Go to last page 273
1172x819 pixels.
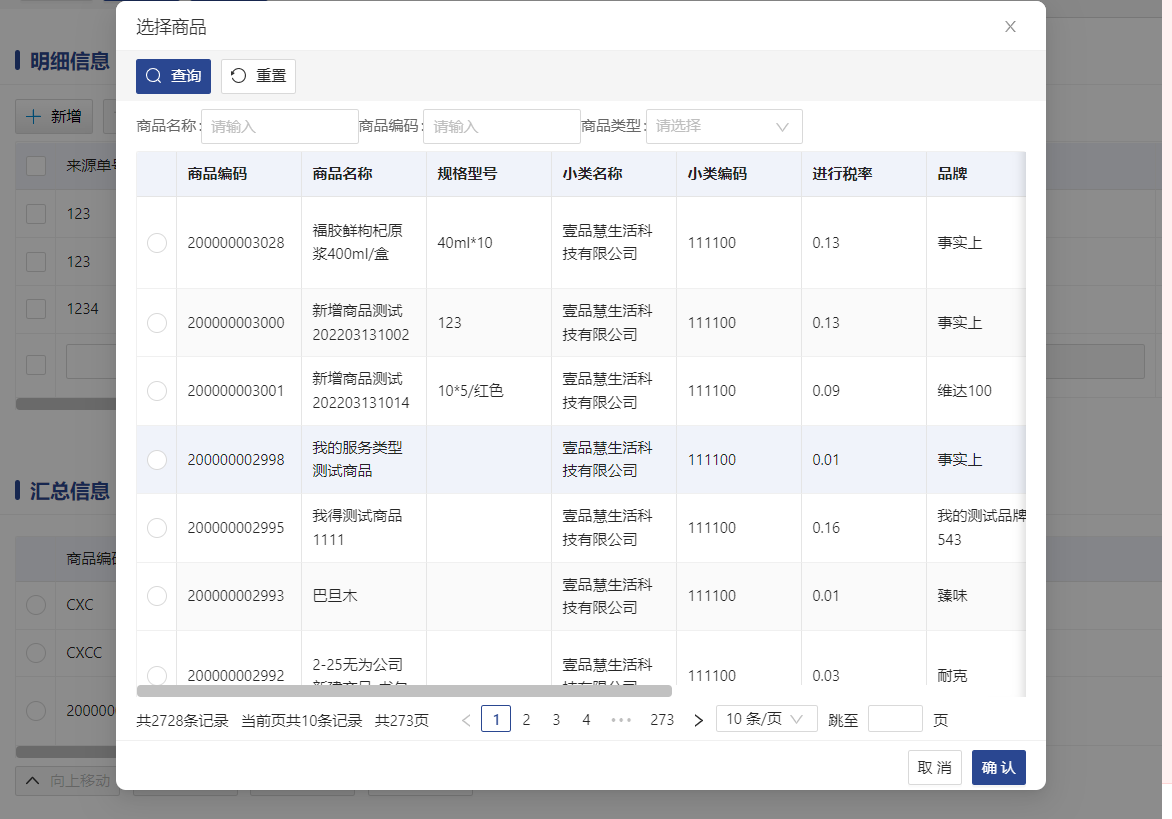pyautogui.click(x=662, y=720)
